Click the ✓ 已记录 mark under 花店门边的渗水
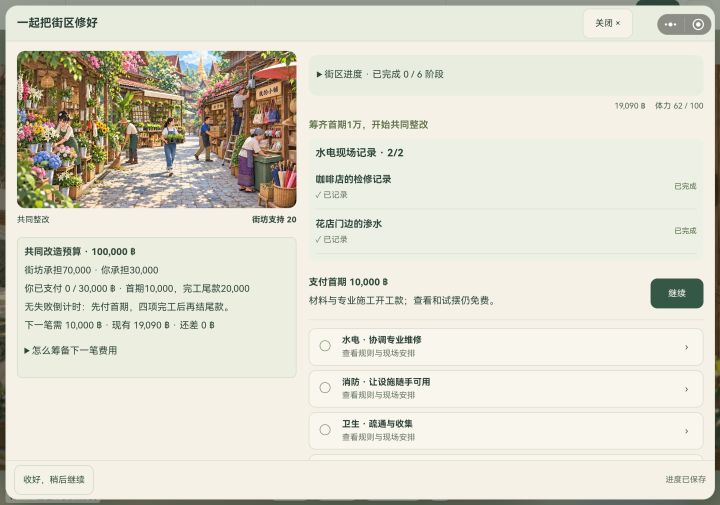 click(331, 240)
